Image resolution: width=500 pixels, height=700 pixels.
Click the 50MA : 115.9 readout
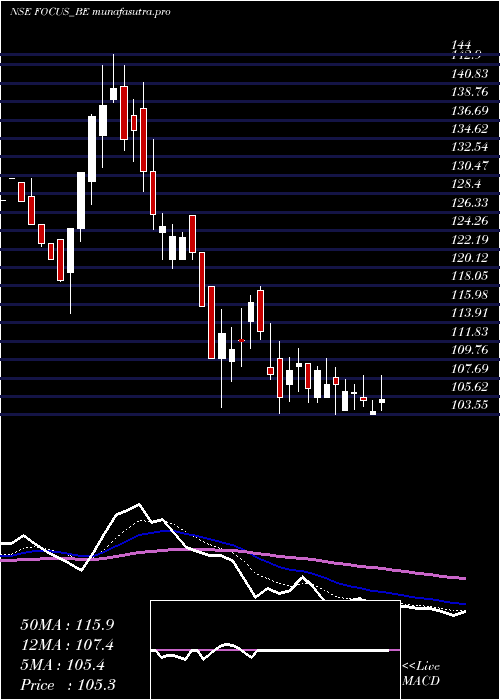67,625
